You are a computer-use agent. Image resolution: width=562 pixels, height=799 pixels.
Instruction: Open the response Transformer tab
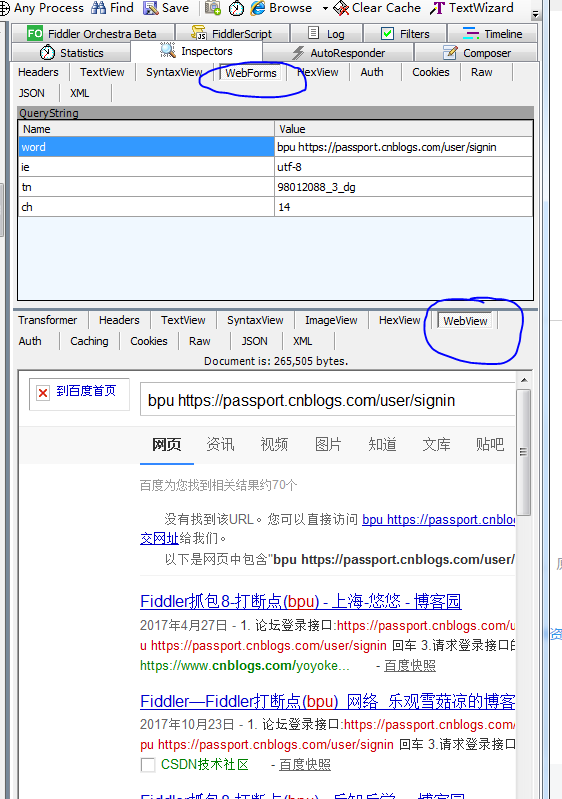(x=47, y=320)
